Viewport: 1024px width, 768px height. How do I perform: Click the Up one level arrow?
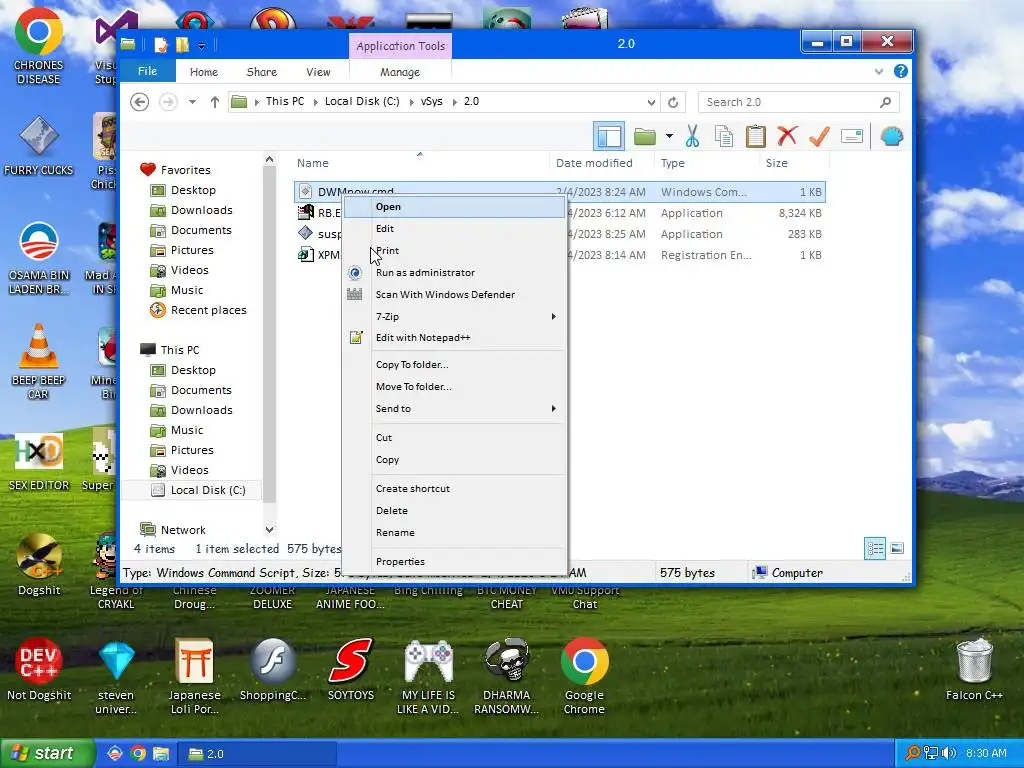(x=214, y=102)
